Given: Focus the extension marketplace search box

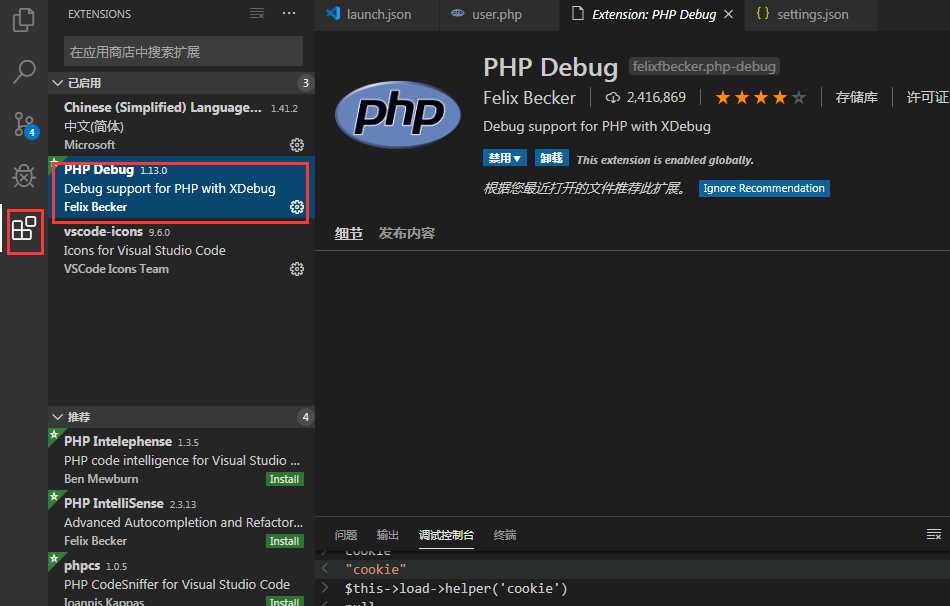Looking at the screenshot, I should click(x=183, y=52).
